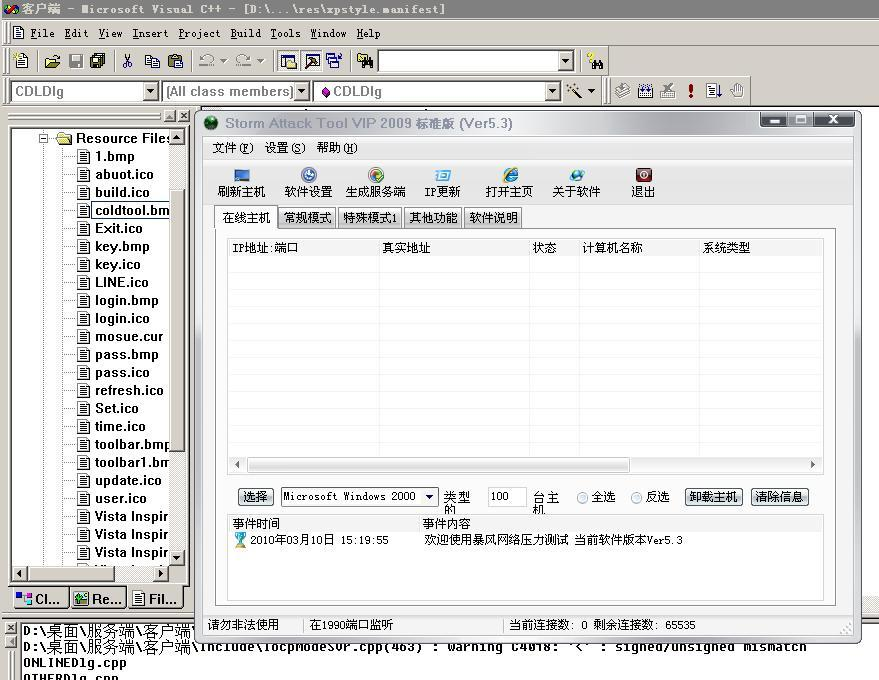Screen dimensions: 879x680
Task: Click the Build project icon
Action: [x=645, y=91]
